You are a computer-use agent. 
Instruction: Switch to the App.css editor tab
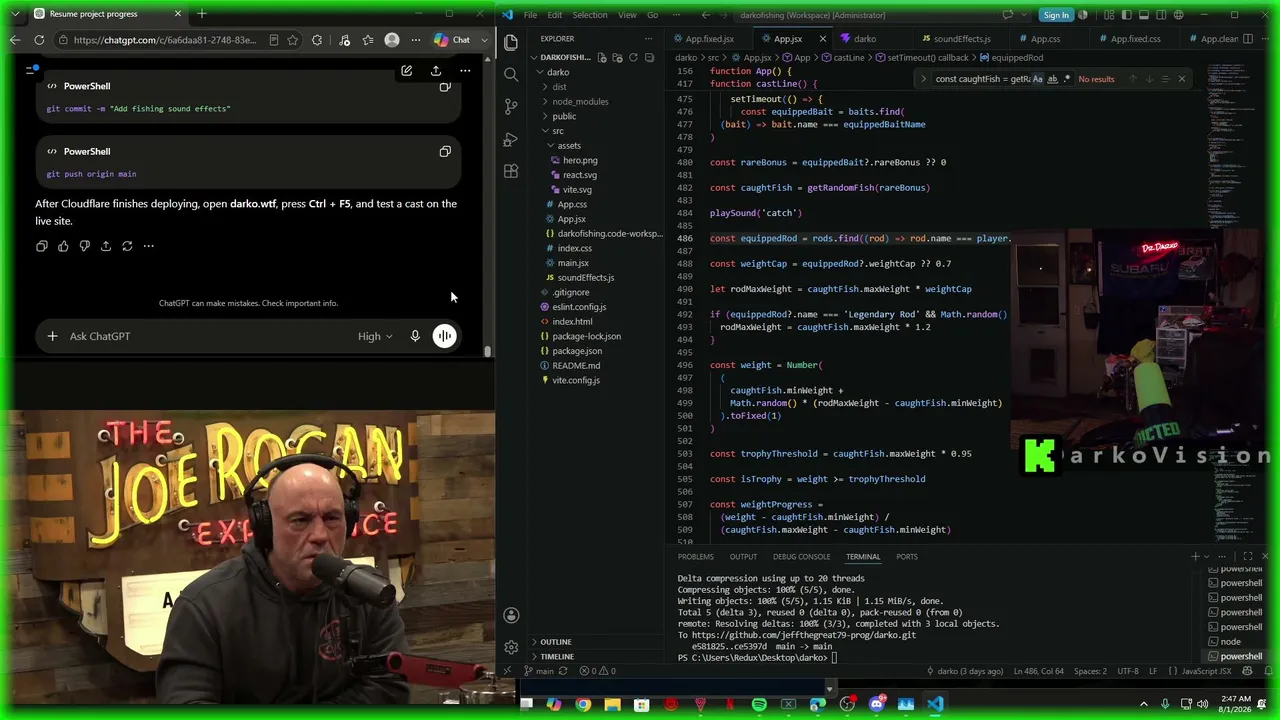1045,39
